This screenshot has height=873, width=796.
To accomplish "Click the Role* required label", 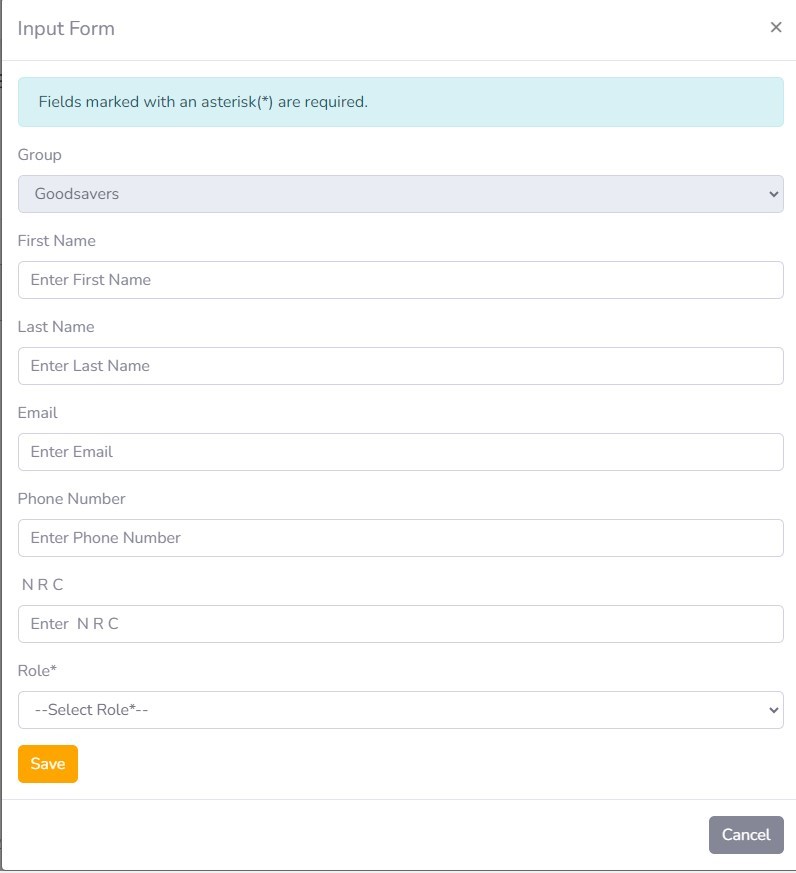I will pyautogui.click(x=37, y=671).
